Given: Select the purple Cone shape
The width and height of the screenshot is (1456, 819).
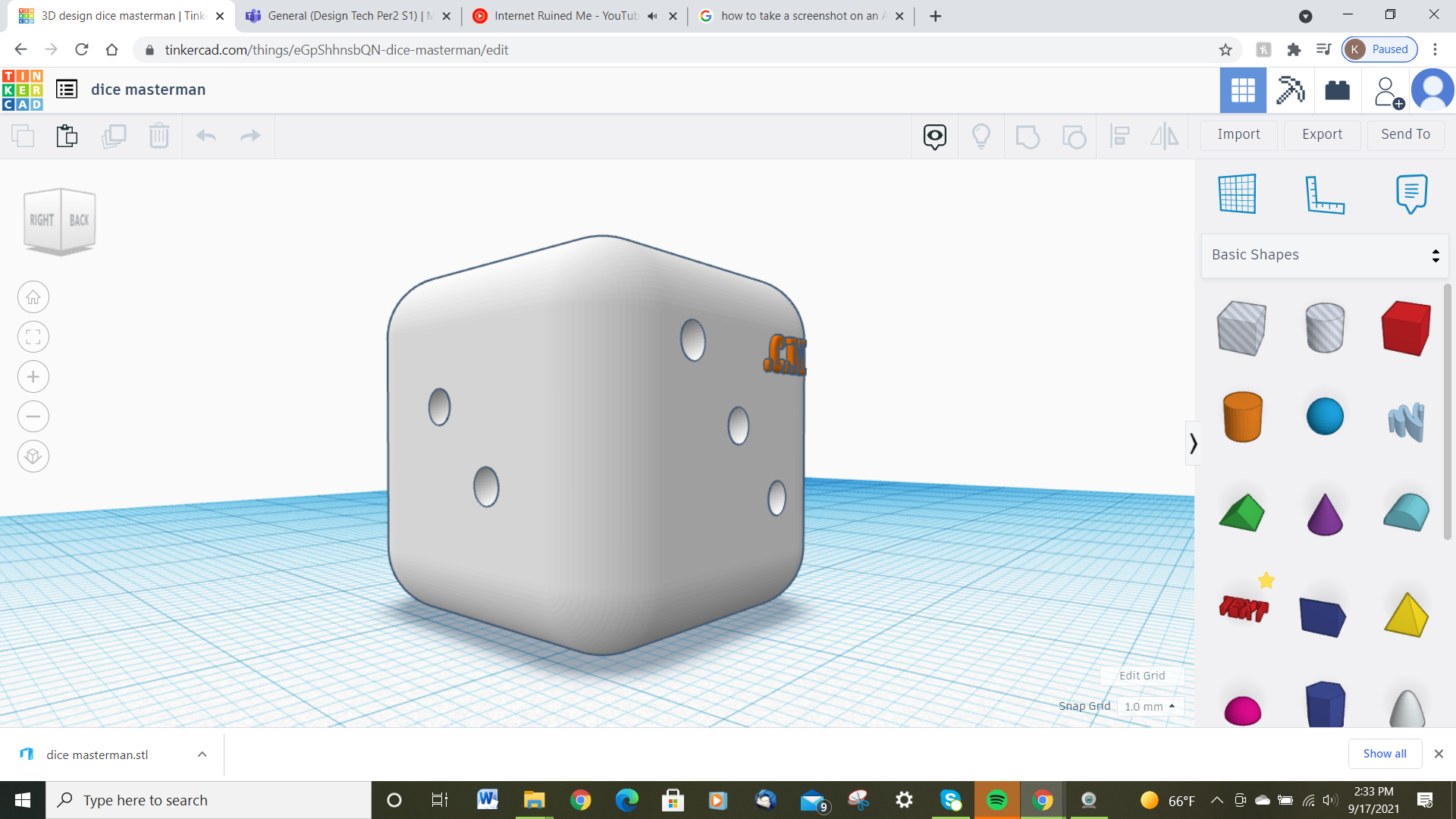Looking at the screenshot, I should (1325, 514).
